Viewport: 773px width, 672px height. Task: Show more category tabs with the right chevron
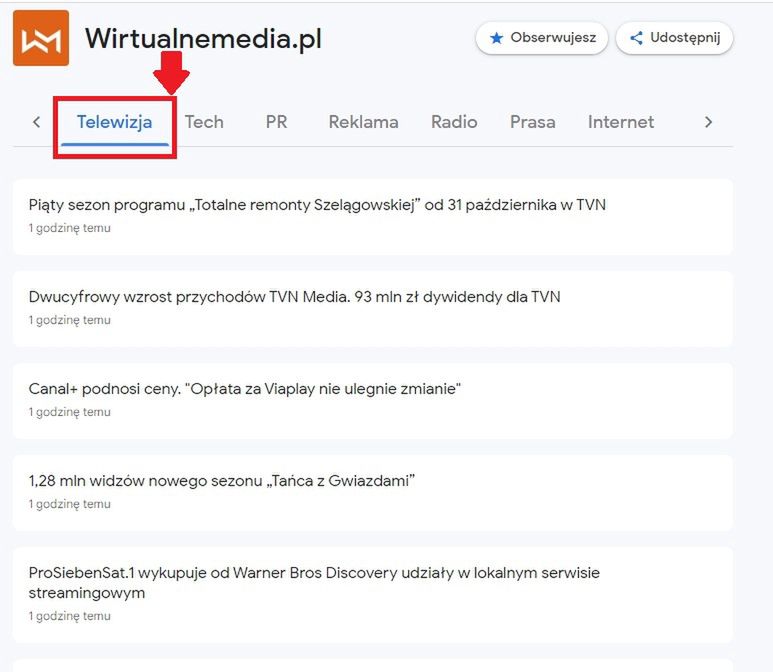pyautogui.click(x=708, y=122)
